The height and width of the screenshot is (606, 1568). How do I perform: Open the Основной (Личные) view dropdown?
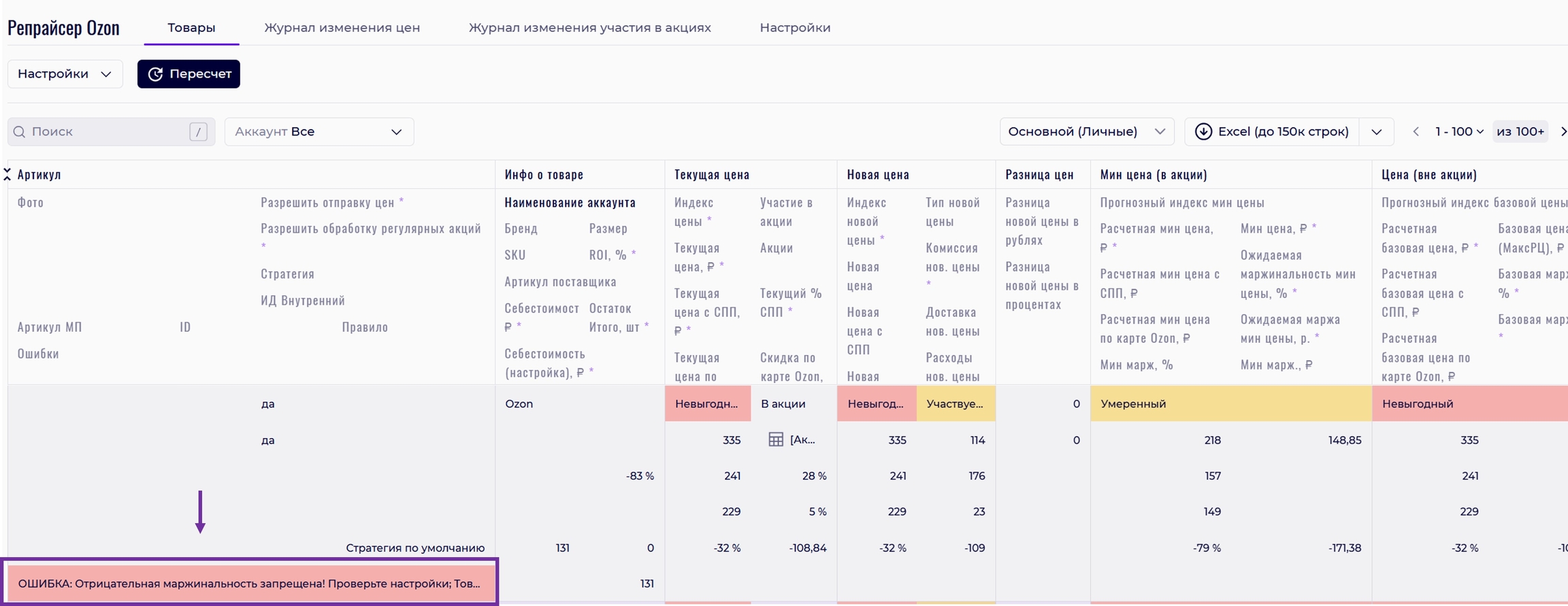pos(1086,132)
